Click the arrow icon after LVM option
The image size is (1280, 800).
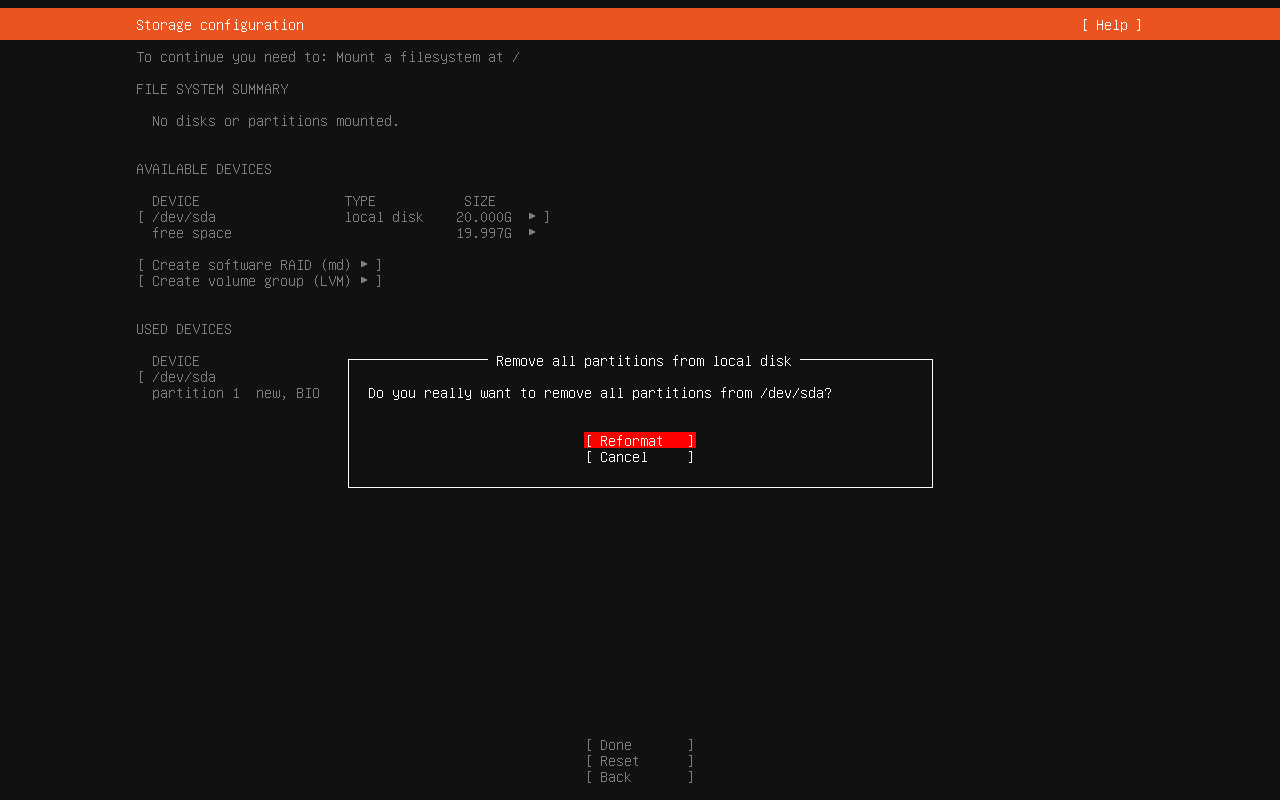364,280
